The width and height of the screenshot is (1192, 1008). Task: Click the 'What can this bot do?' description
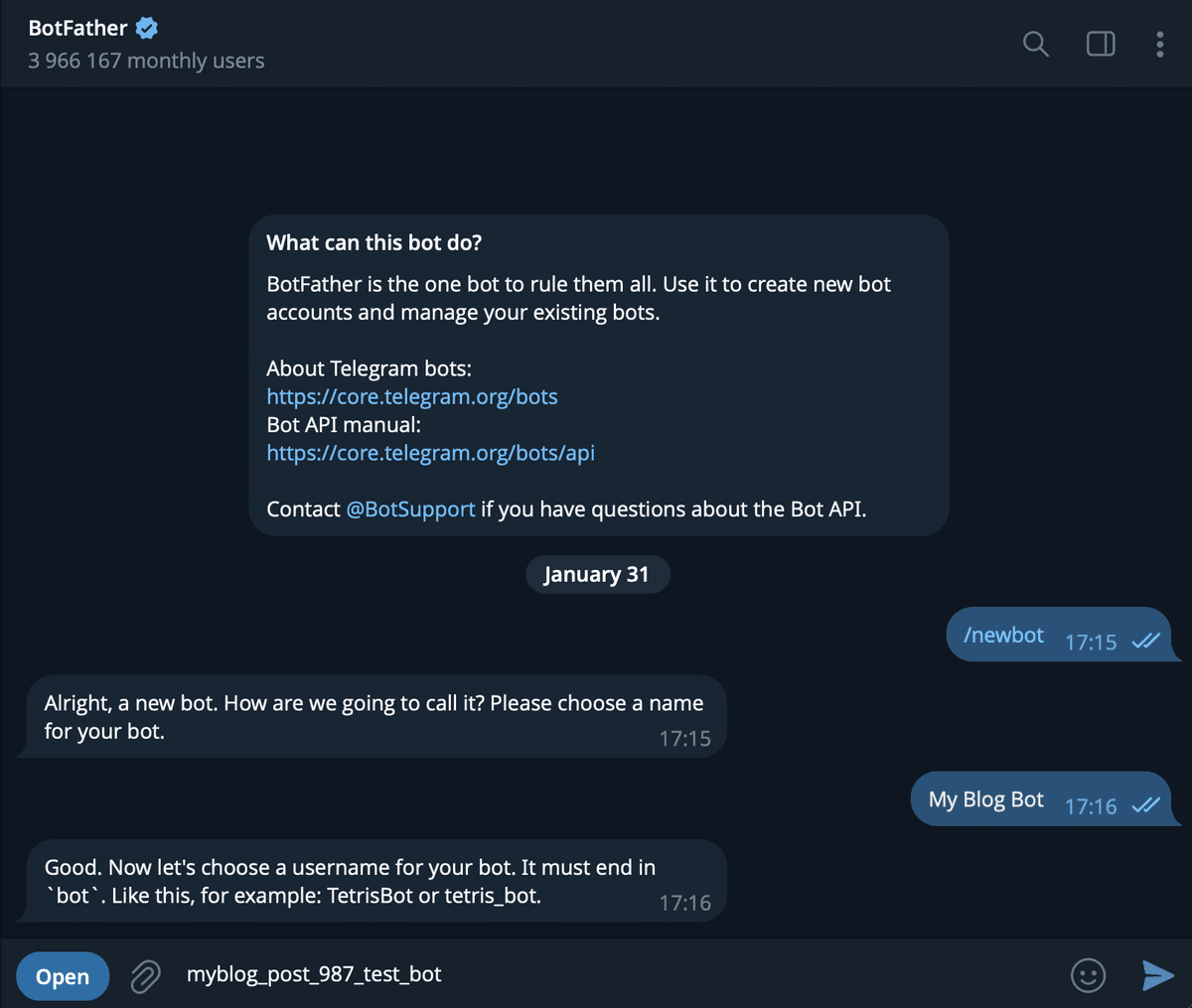coord(374,242)
